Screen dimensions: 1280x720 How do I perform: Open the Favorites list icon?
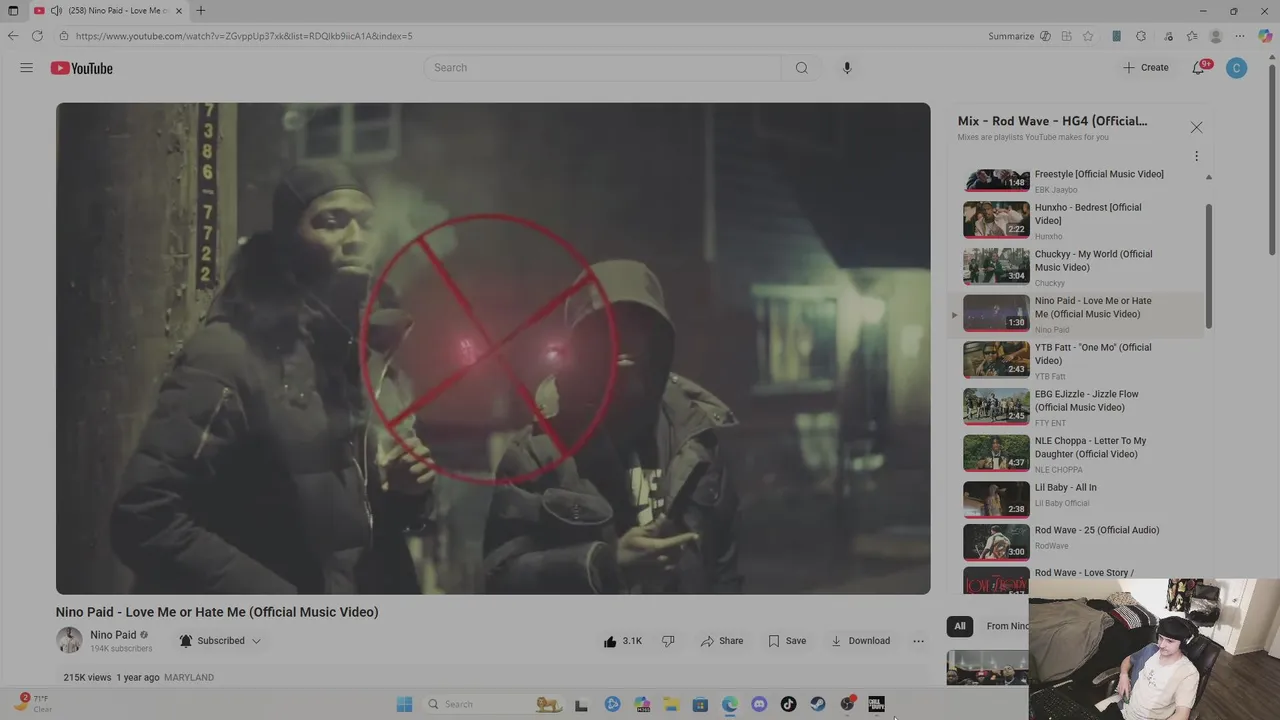coord(1192,36)
